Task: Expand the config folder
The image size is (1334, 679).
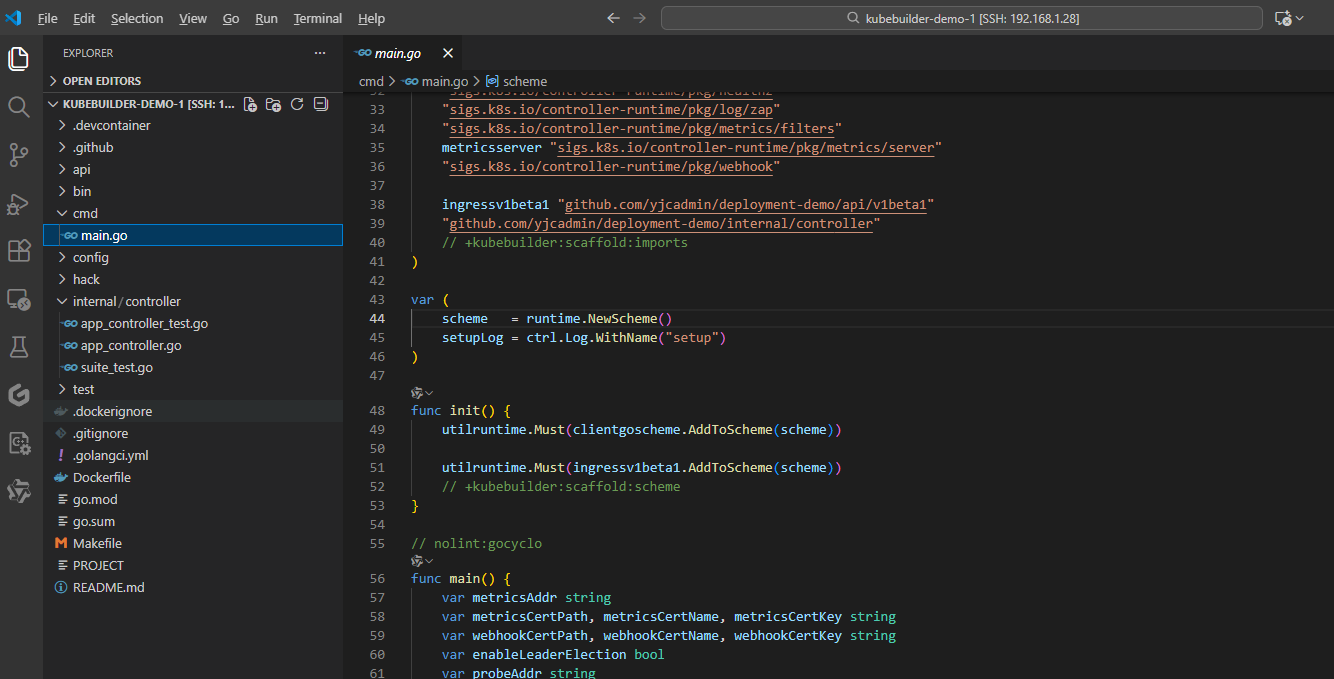Action: pyautogui.click(x=90, y=257)
